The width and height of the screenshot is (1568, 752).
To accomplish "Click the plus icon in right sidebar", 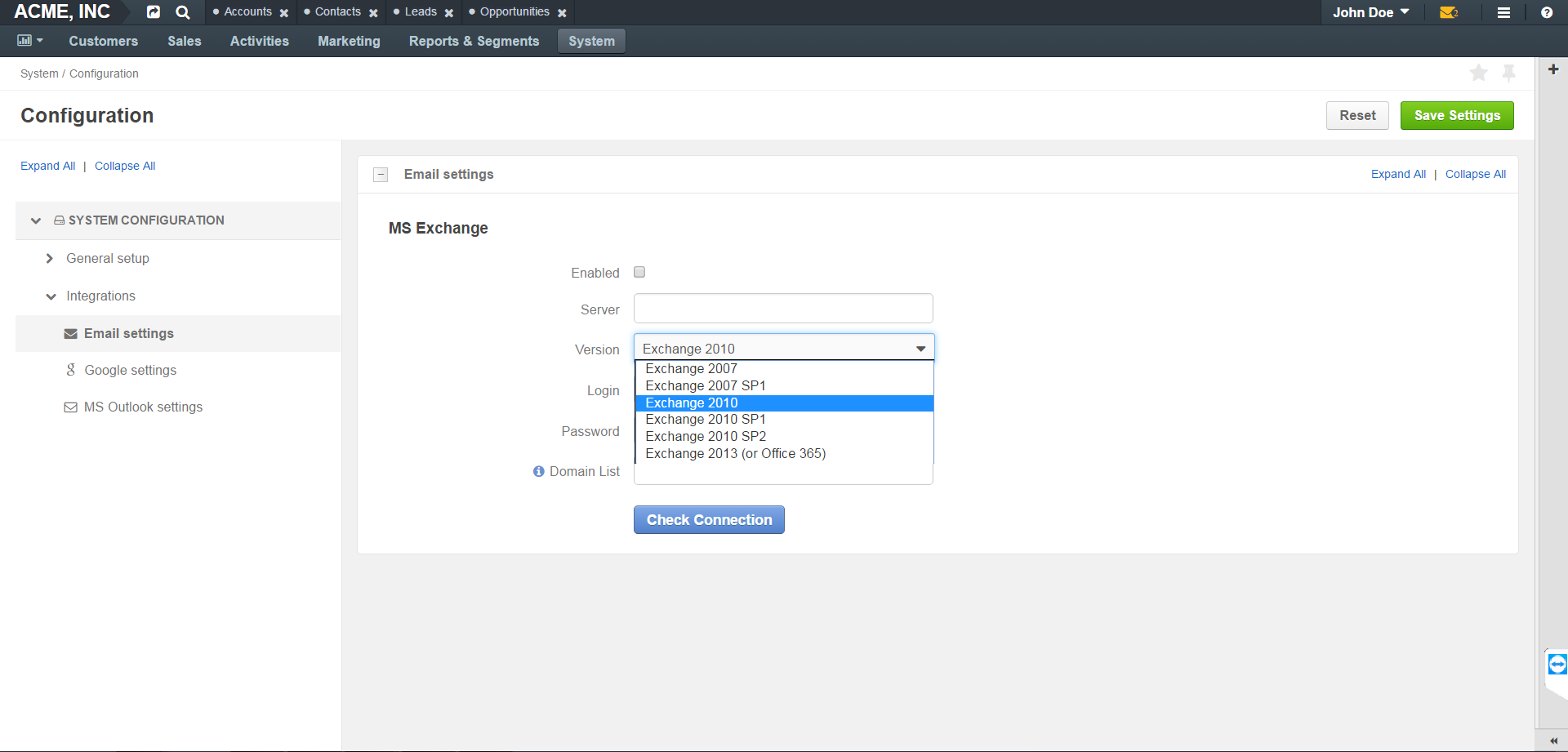I will pyautogui.click(x=1553, y=69).
